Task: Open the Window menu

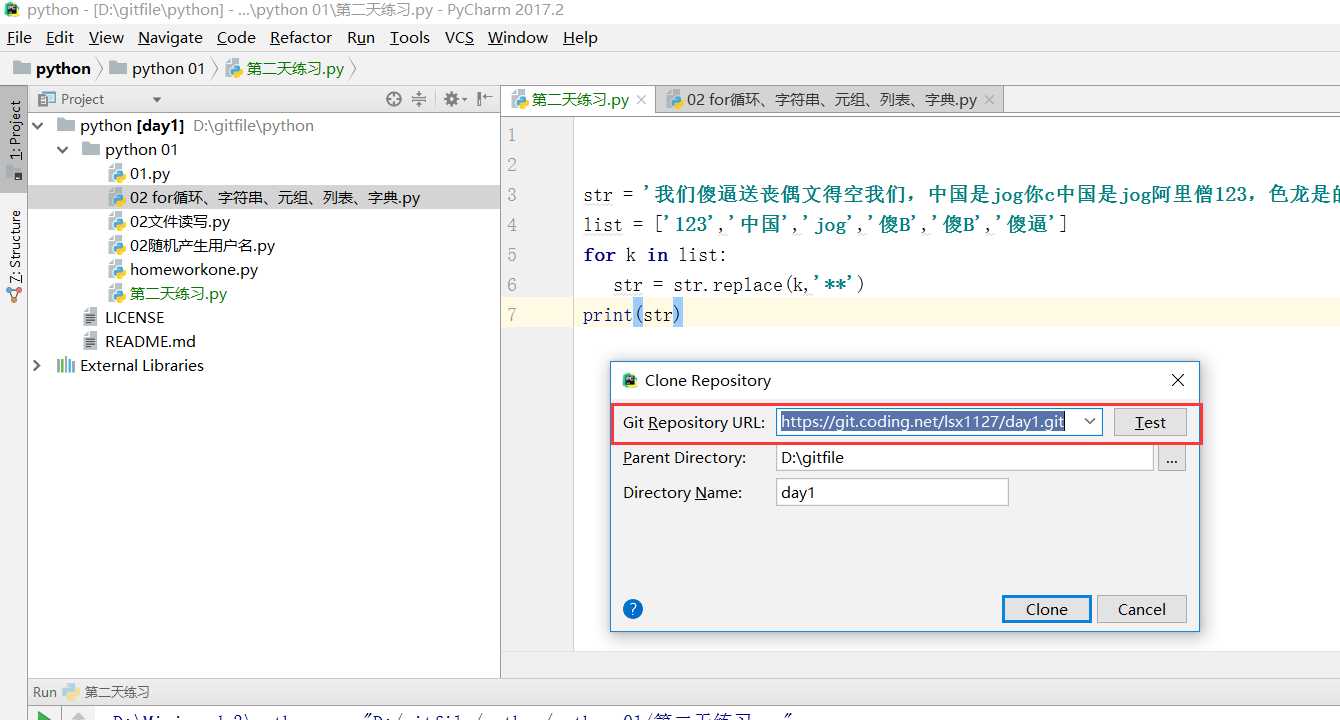Action: 518,37
